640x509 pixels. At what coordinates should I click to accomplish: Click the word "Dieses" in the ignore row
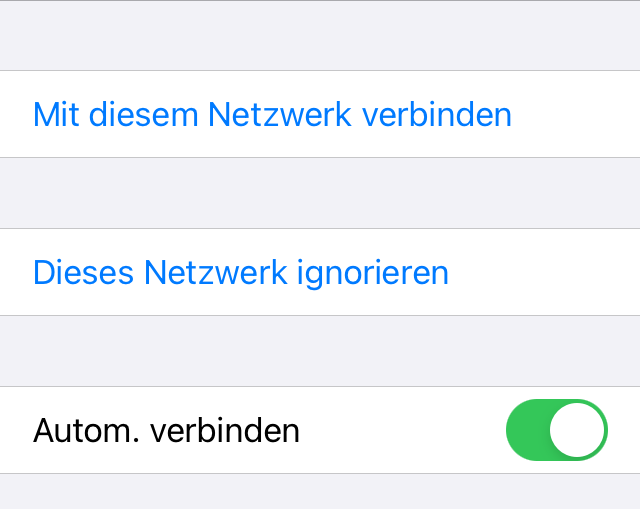83,272
